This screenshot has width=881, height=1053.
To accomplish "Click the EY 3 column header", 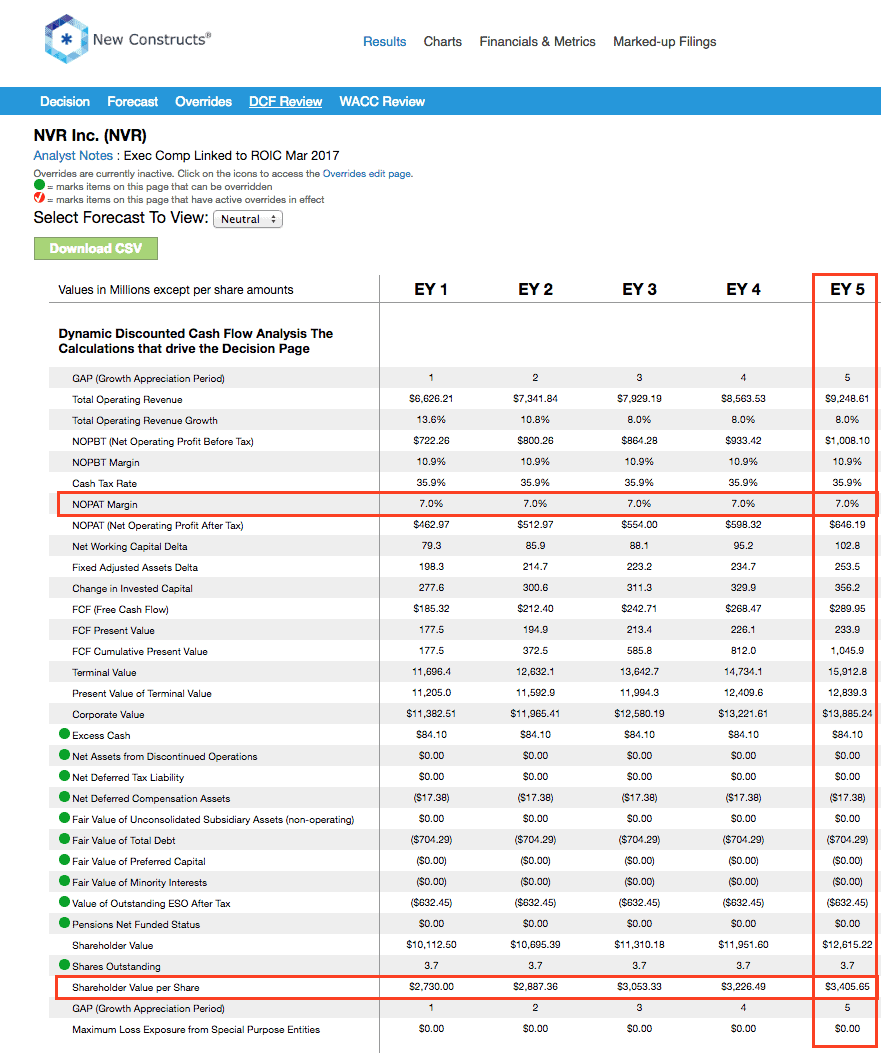I will 639,289.
